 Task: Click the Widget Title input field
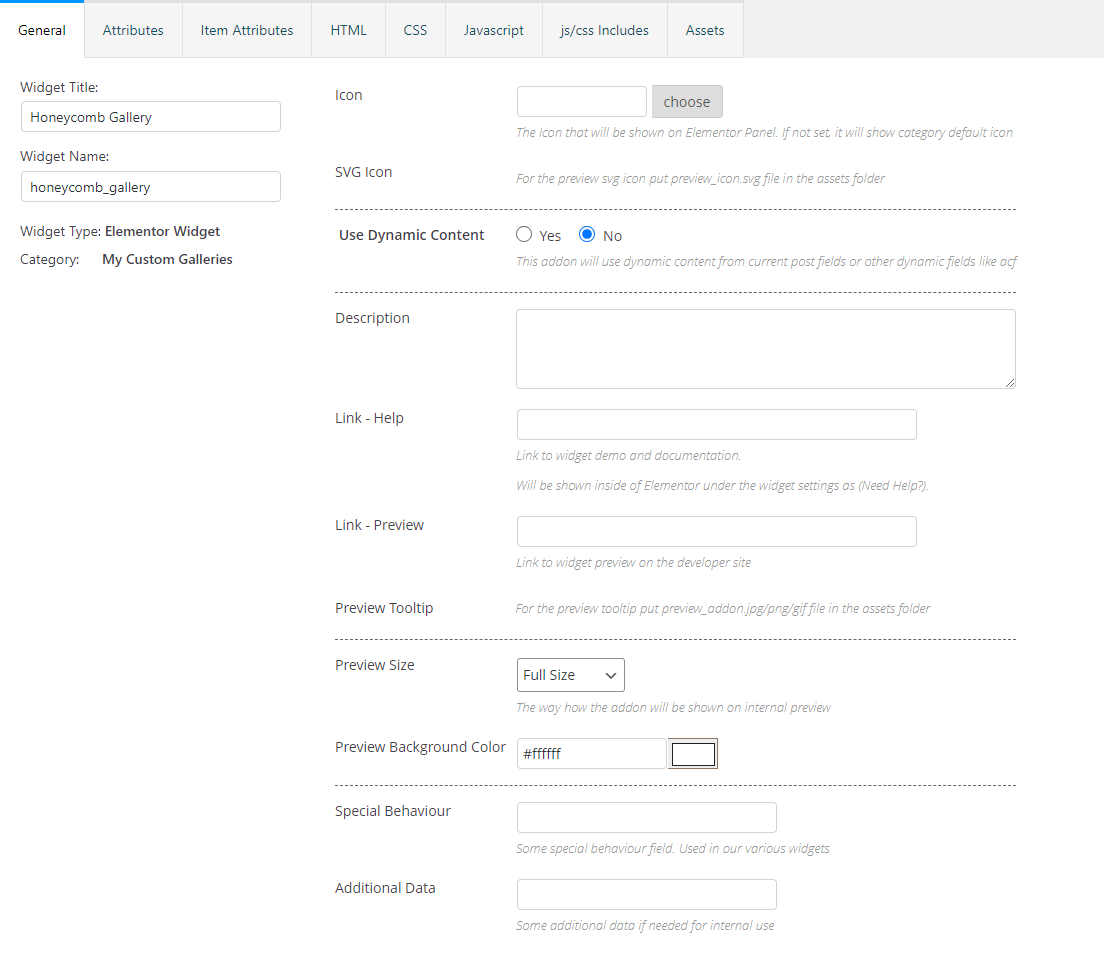pyautogui.click(x=151, y=117)
